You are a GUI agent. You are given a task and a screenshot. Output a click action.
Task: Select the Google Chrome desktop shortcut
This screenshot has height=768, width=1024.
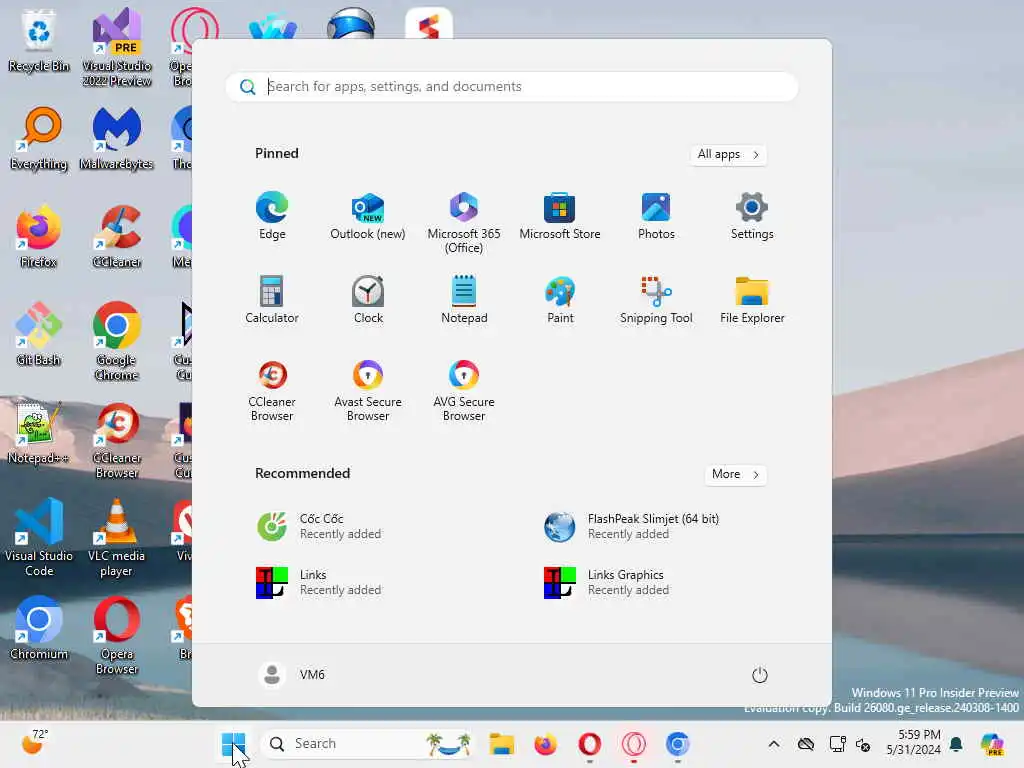pos(117,342)
